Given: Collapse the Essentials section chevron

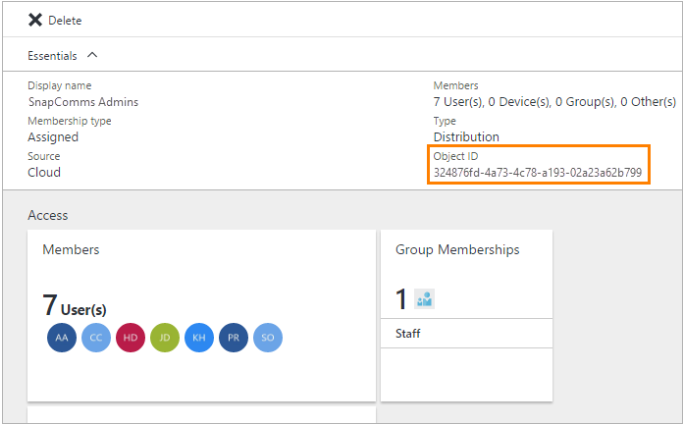Looking at the screenshot, I should click(x=92, y=55).
